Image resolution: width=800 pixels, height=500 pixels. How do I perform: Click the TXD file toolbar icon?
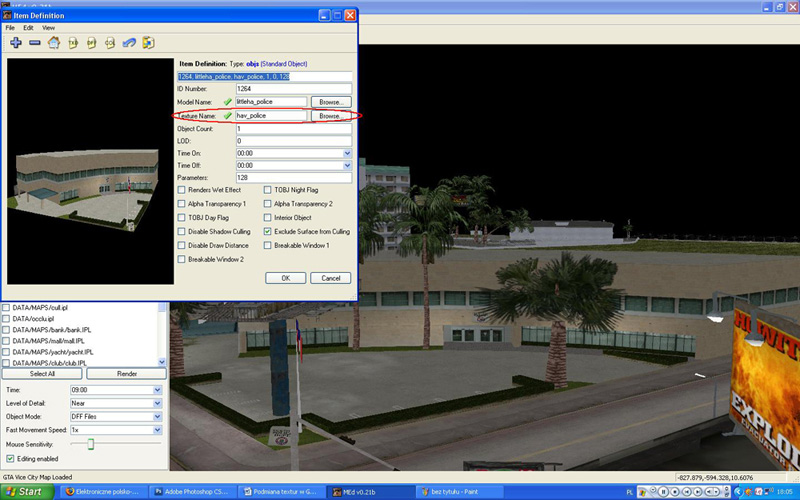click(x=73, y=43)
